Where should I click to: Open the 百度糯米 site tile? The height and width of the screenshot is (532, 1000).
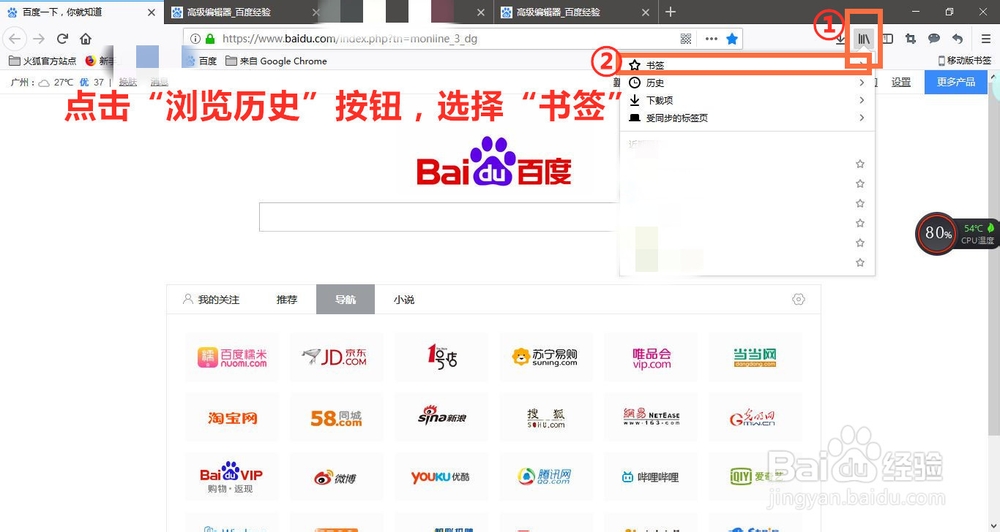coord(232,357)
